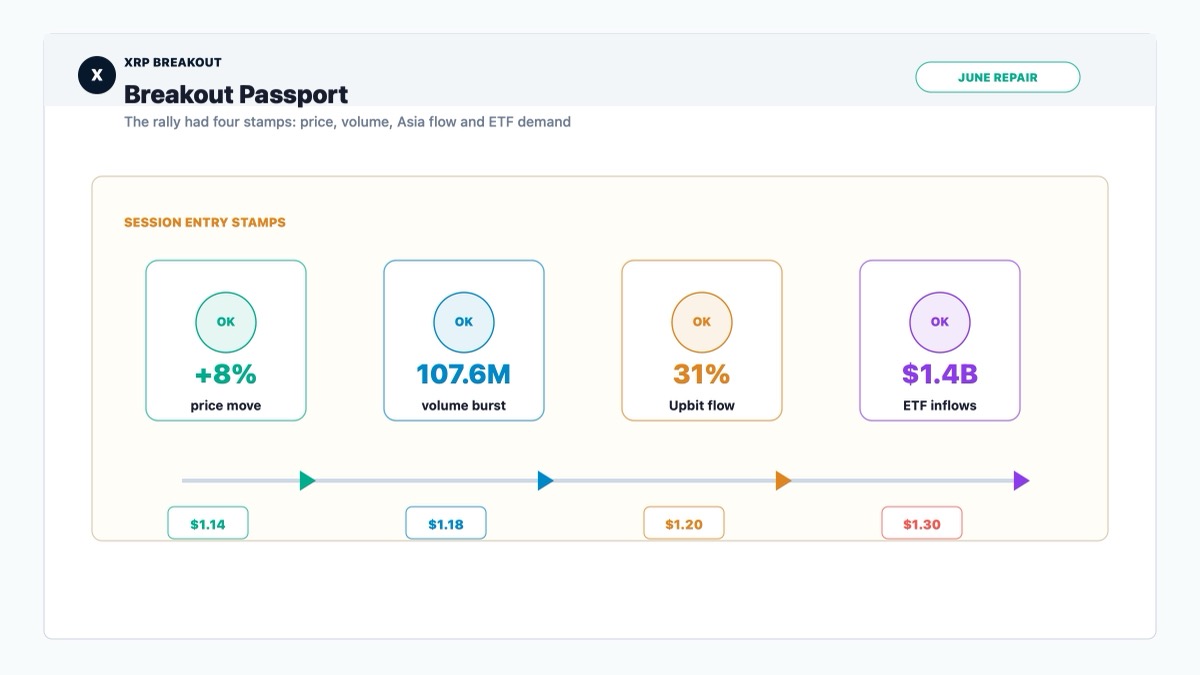Click the blue OK stamp for volume burst
This screenshot has height=675, width=1200.
(x=464, y=322)
